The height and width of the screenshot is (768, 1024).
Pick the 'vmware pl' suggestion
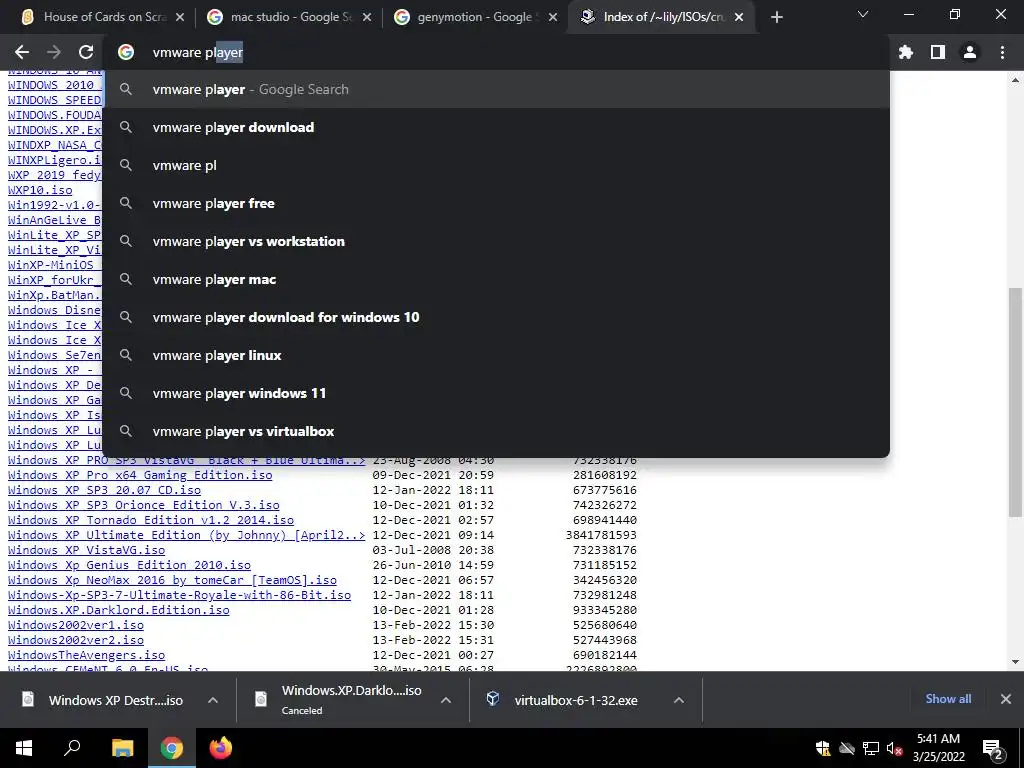[496, 165]
